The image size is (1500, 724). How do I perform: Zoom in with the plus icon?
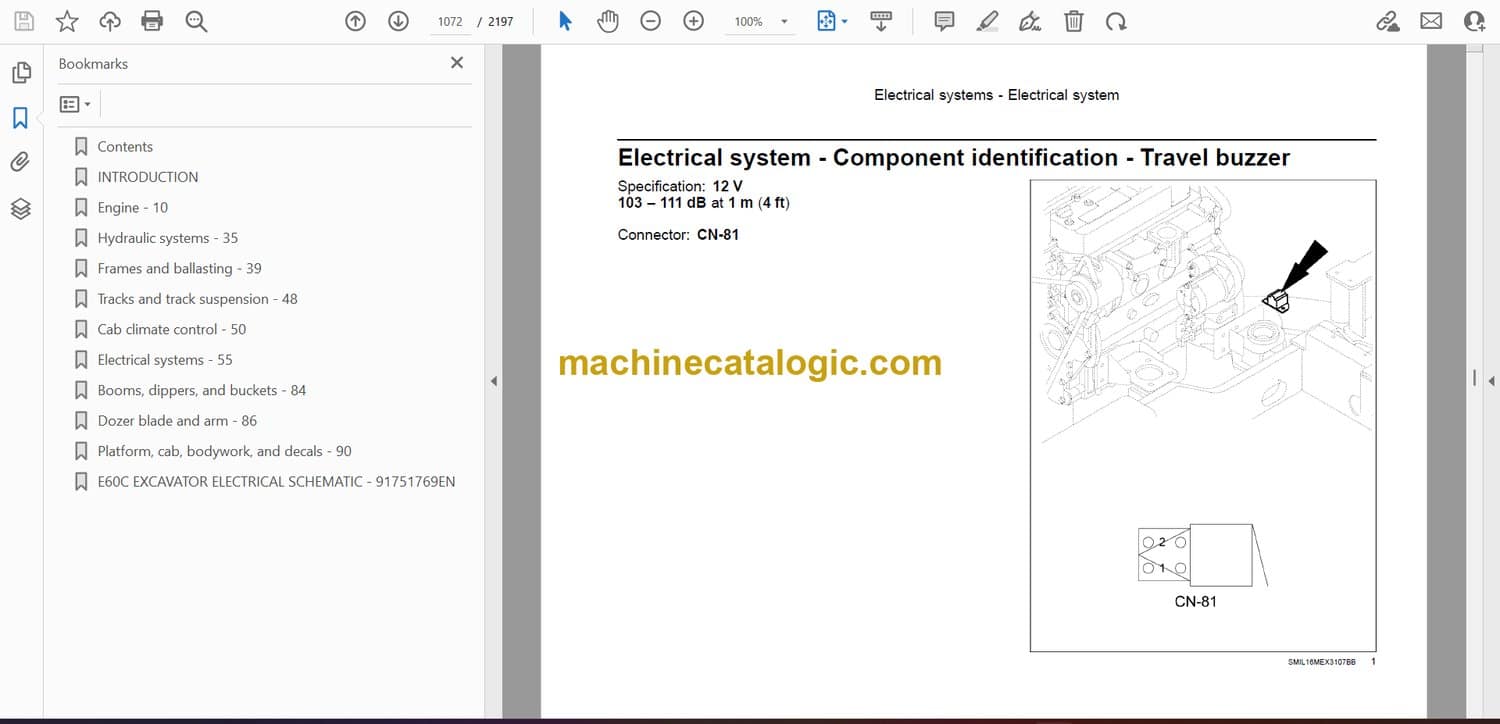(x=693, y=21)
